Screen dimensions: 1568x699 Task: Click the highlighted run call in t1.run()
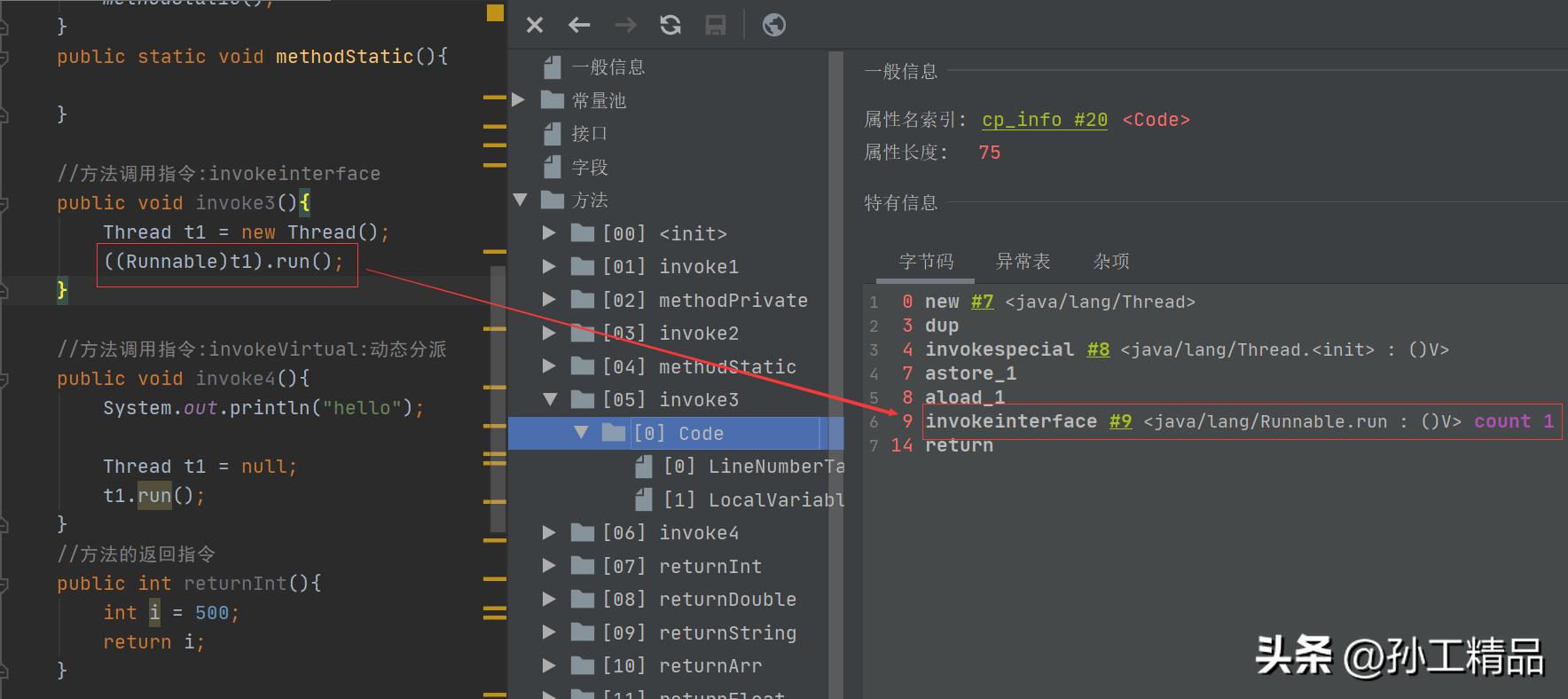(x=154, y=496)
